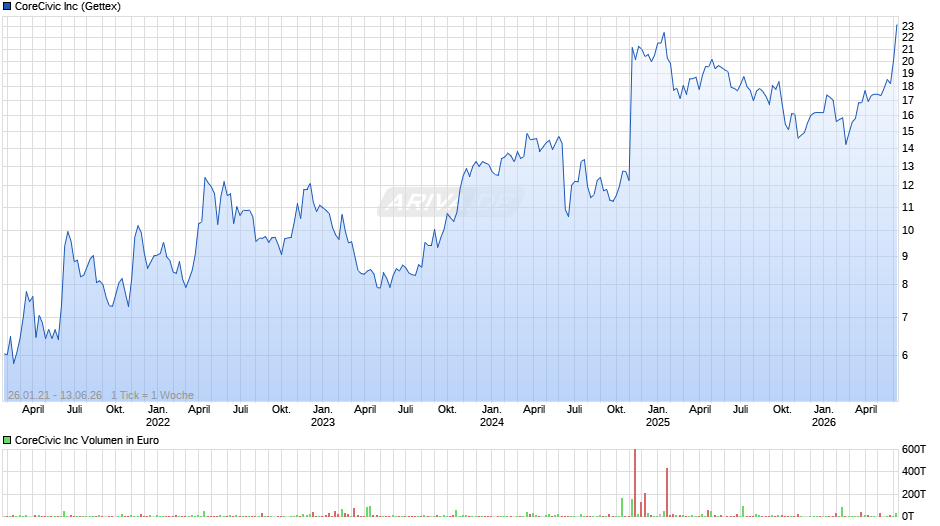Click the volume axis label 400T
940x526 pixels.
tap(914, 471)
